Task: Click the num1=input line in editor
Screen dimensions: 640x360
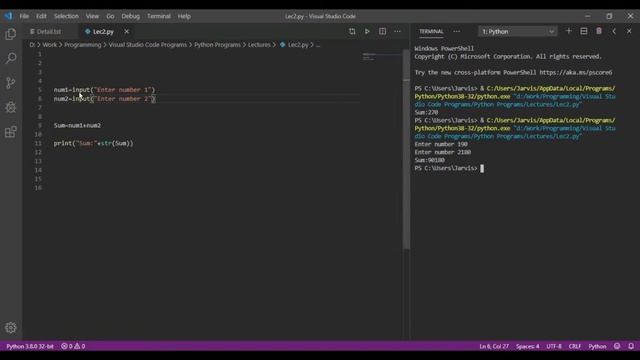Action: [104, 90]
